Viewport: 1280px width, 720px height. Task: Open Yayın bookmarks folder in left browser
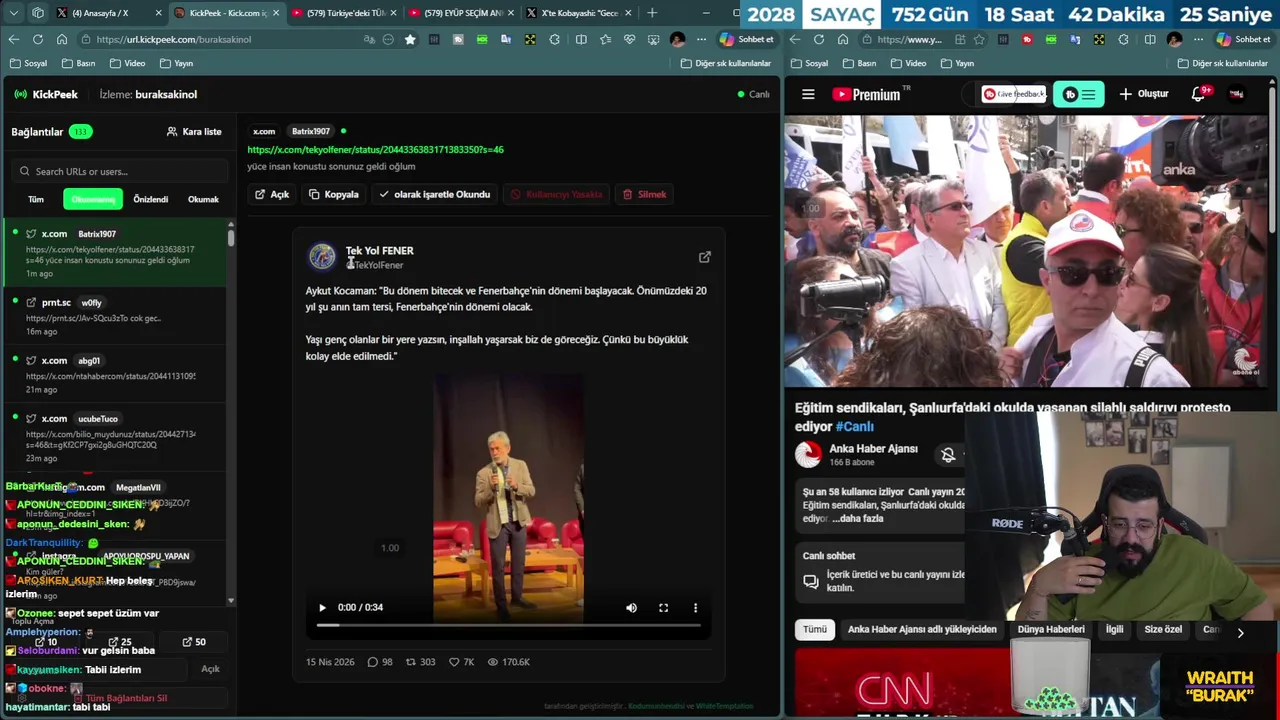[176, 63]
